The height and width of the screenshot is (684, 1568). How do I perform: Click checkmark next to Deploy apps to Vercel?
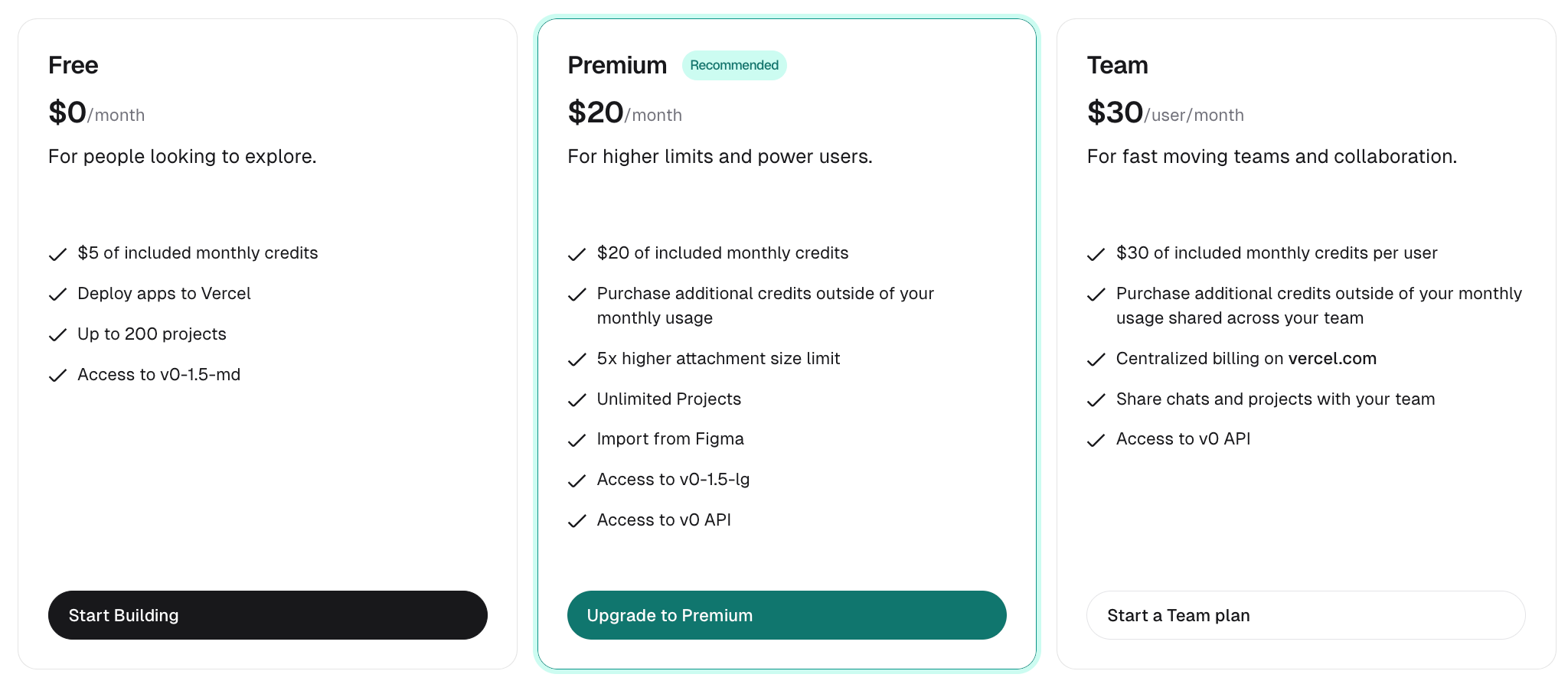[57, 295]
